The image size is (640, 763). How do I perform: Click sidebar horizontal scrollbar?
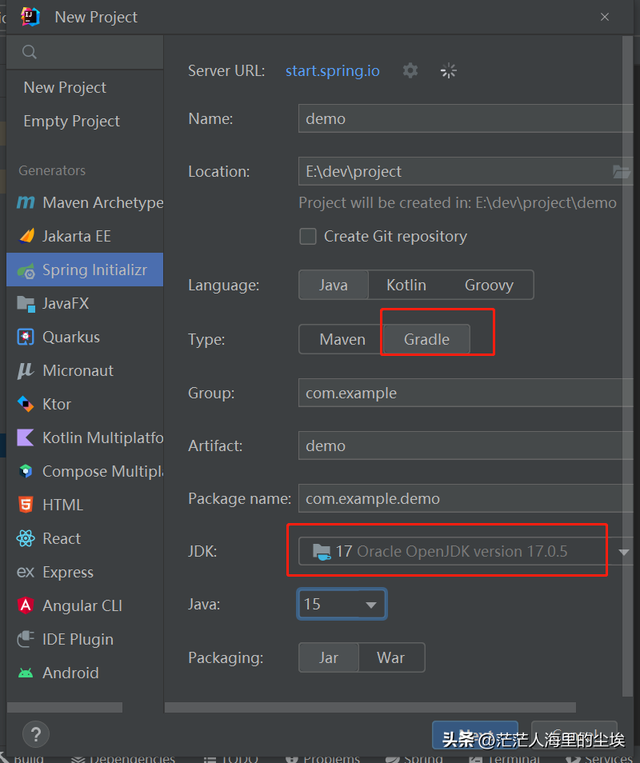(x=65, y=707)
